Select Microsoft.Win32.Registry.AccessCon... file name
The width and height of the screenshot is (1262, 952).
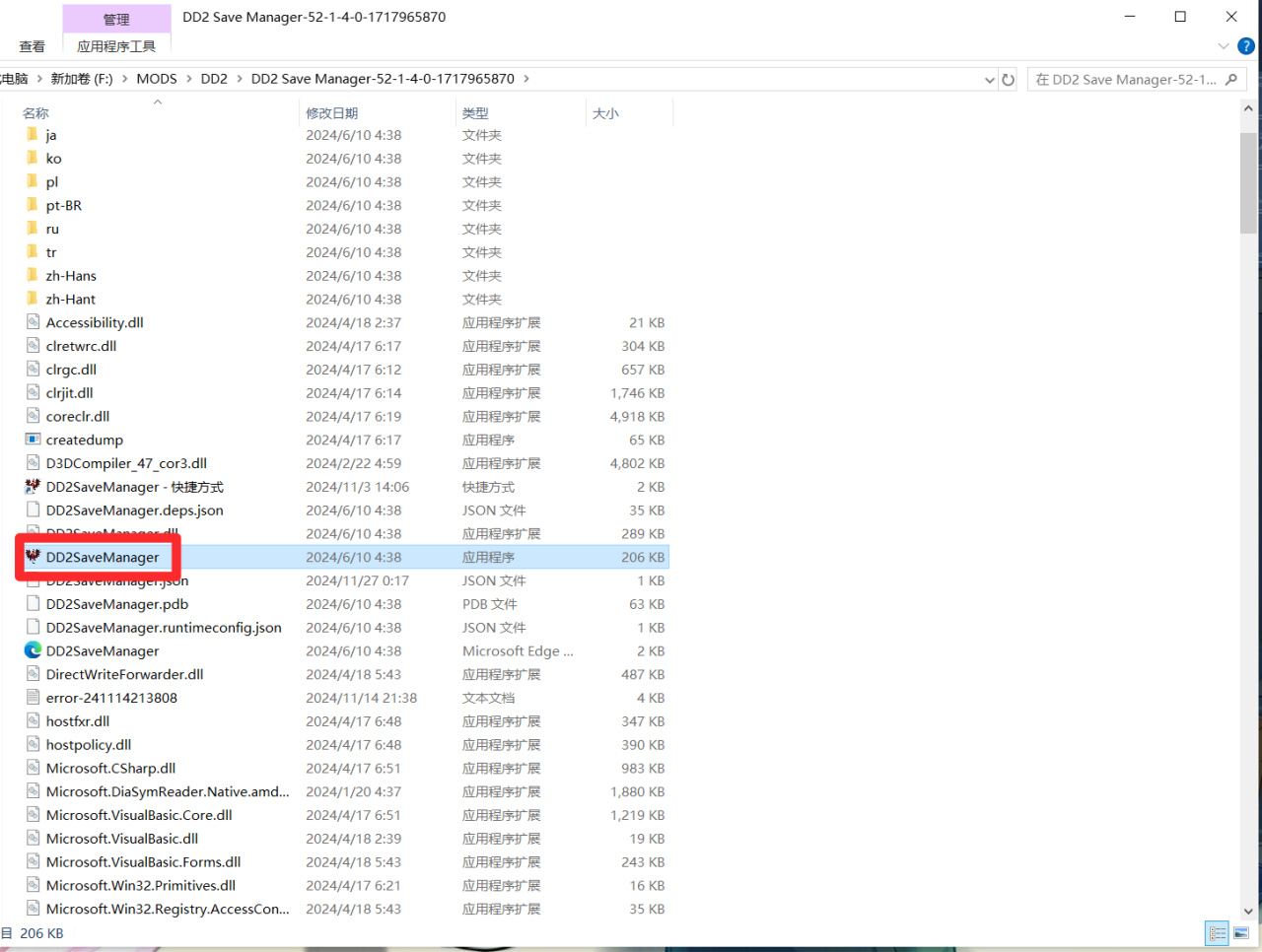[168, 909]
